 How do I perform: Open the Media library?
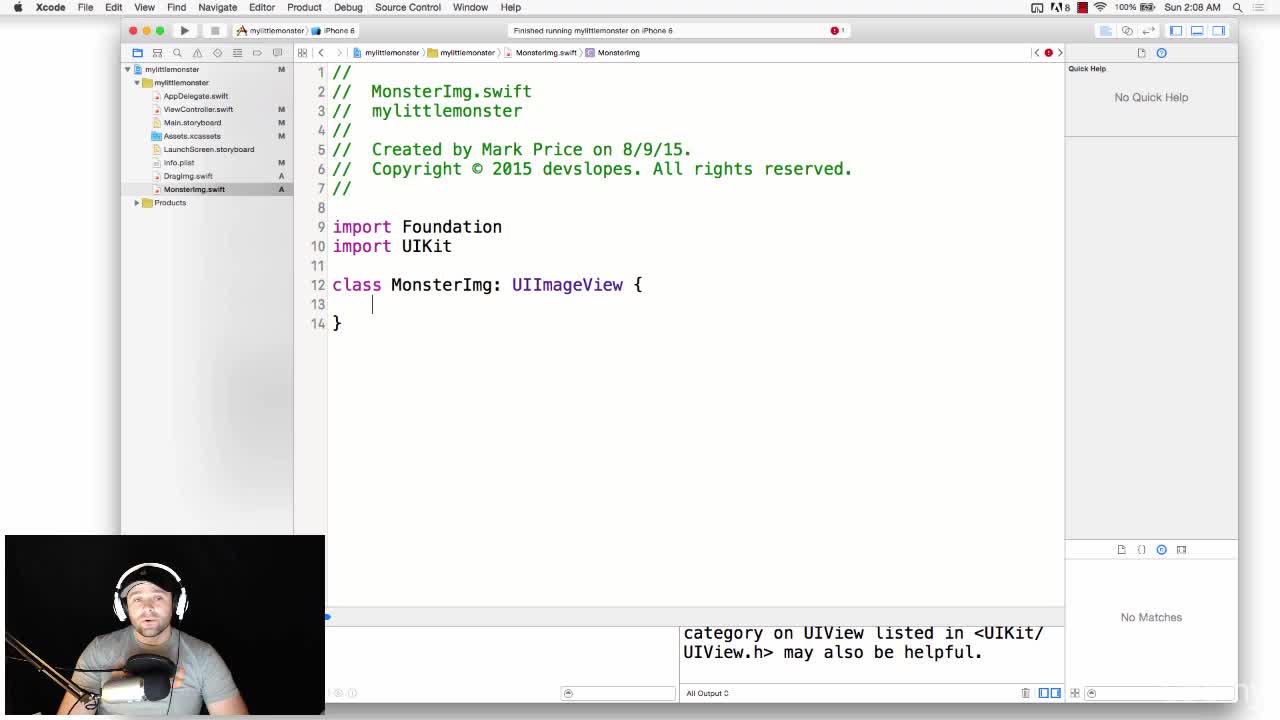tap(1181, 549)
